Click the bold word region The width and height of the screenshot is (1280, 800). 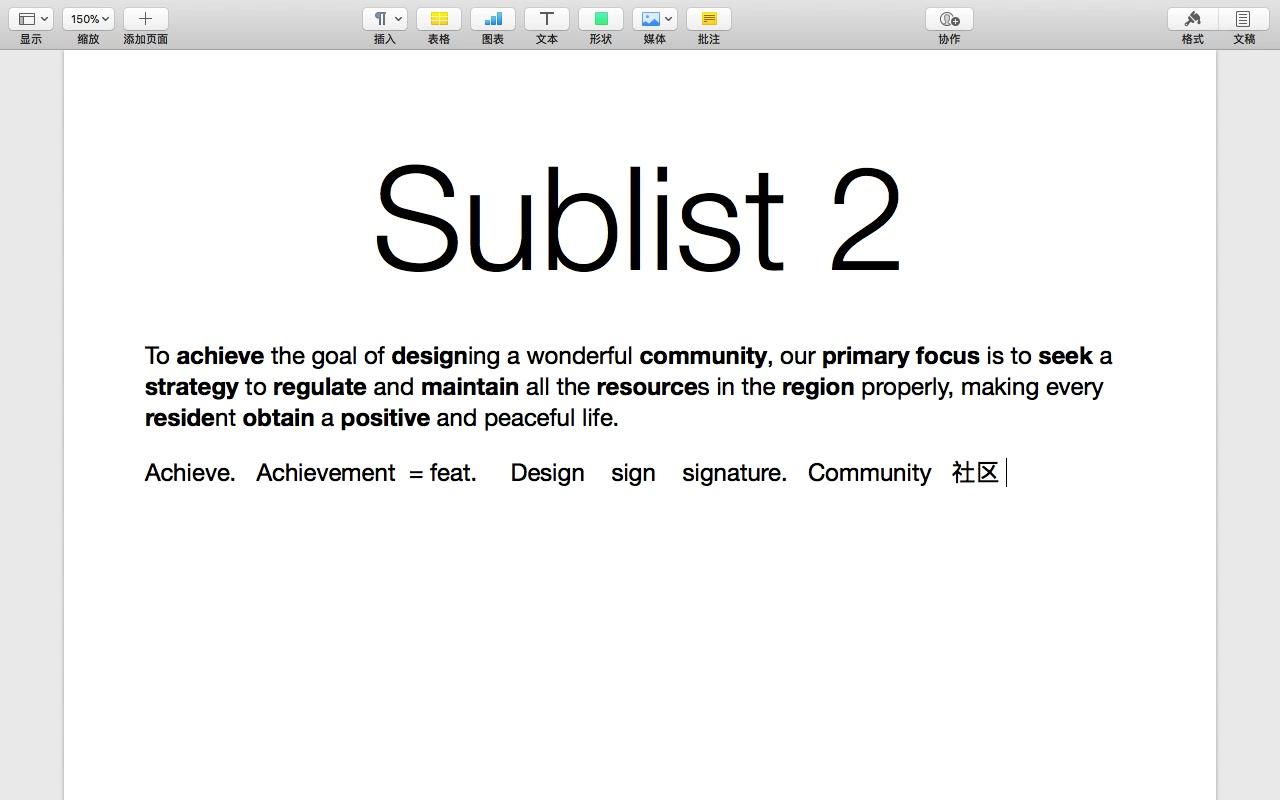tap(818, 387)
